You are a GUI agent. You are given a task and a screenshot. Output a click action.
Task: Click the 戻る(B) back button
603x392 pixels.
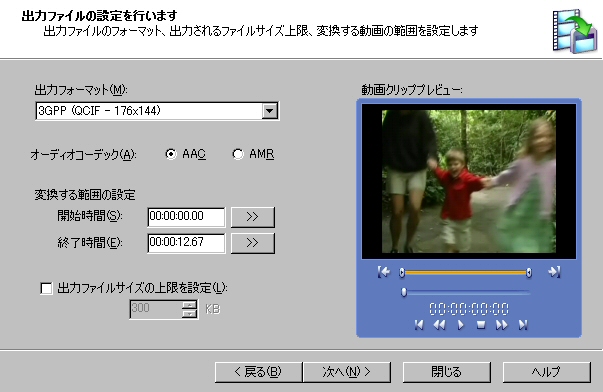tap(258, 372)
